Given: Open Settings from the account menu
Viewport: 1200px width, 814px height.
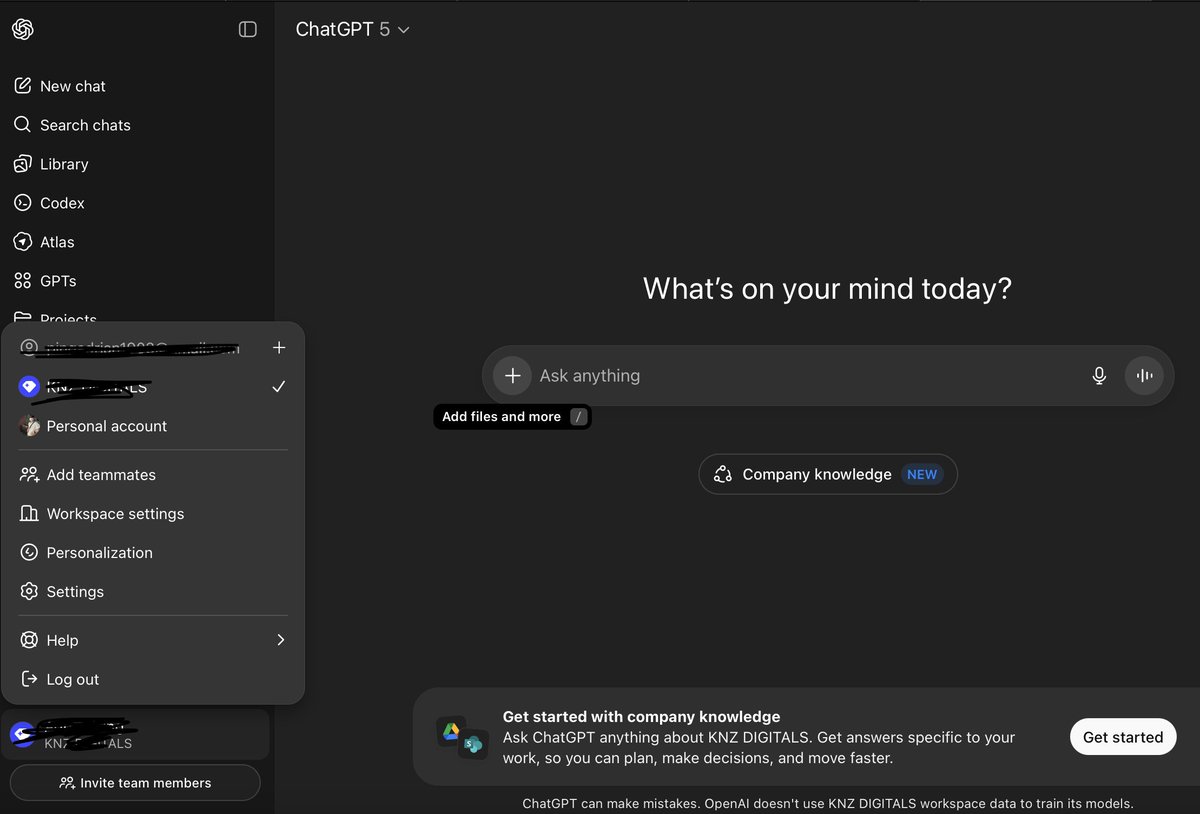Looking at the screenshot, I should (x=153, y=592).
